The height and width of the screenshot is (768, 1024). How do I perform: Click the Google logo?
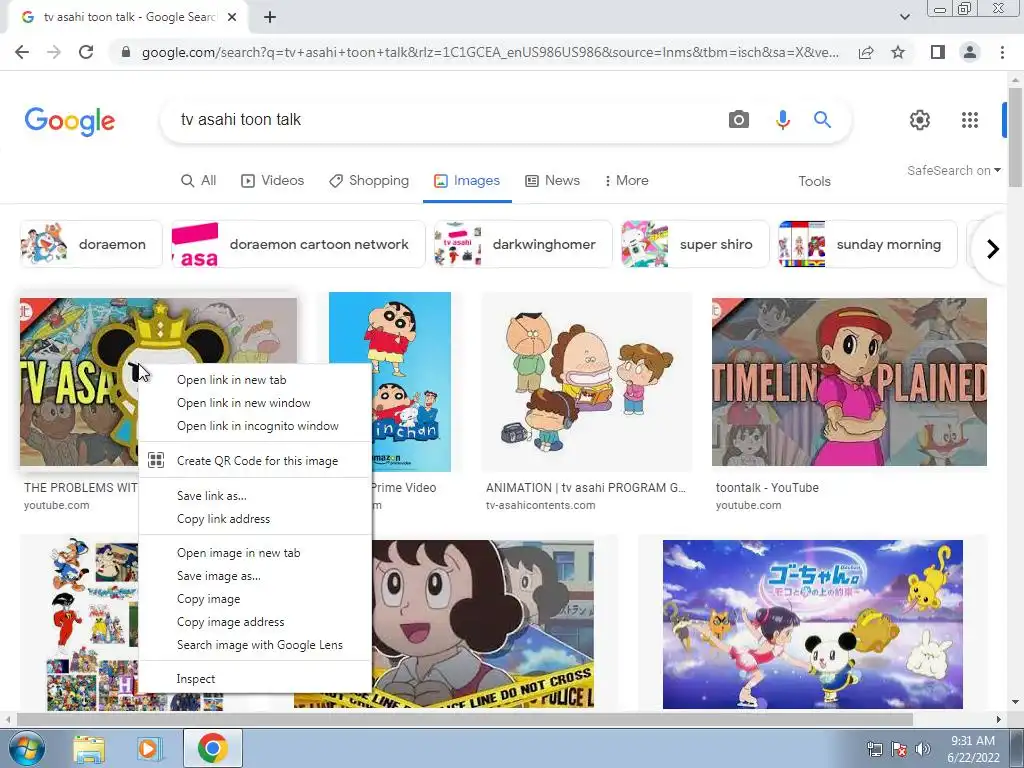70,121
